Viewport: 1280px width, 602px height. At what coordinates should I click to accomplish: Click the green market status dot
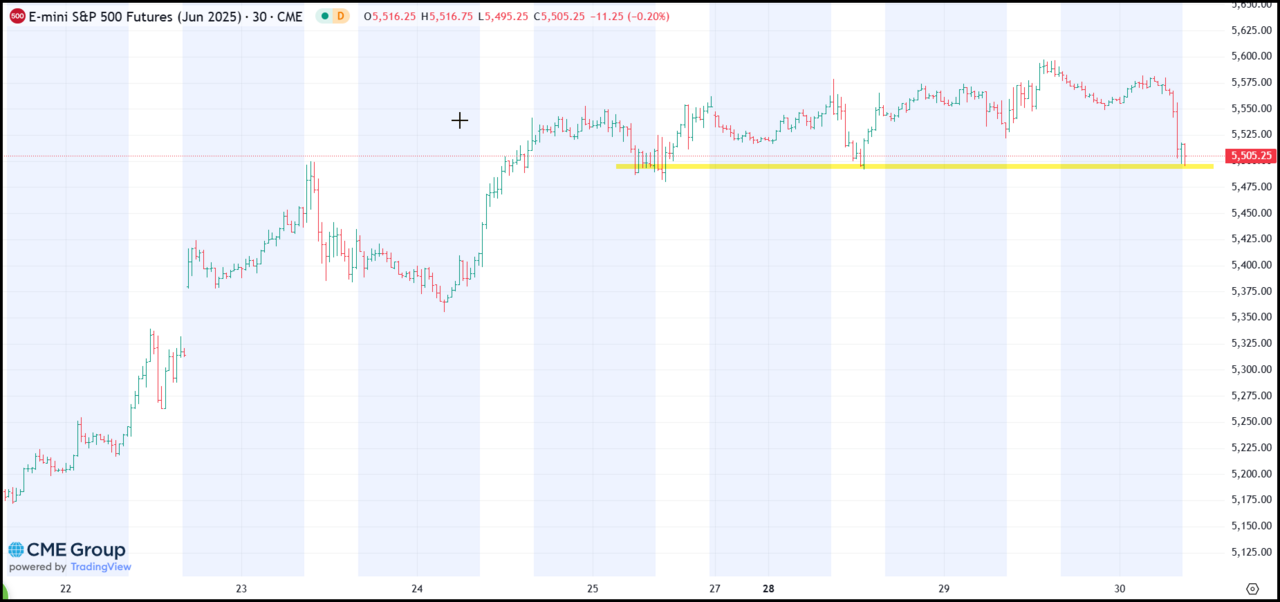(324, 17)
